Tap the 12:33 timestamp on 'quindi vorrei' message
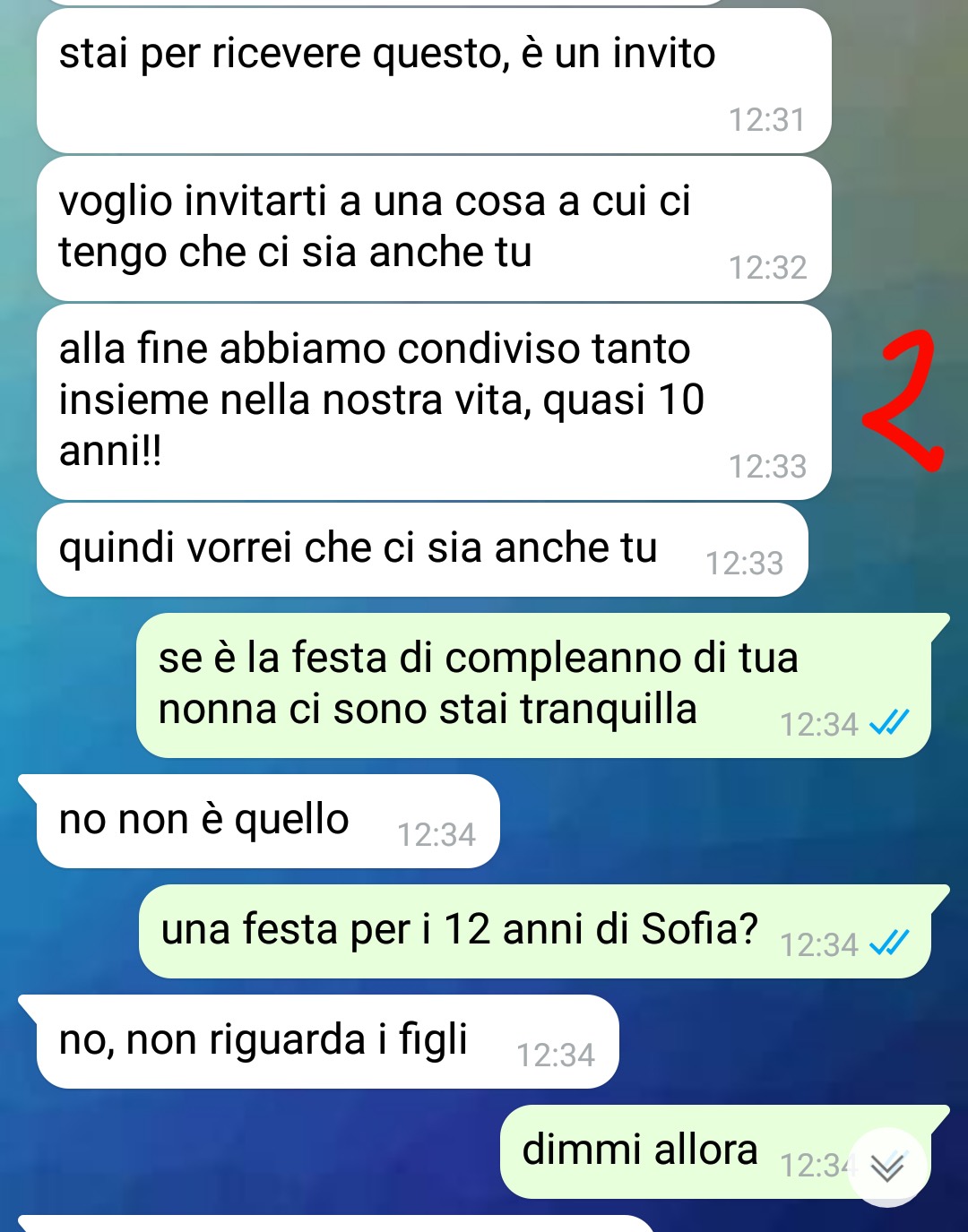This screenshot has height=1232, width=968. click(745, 564)
